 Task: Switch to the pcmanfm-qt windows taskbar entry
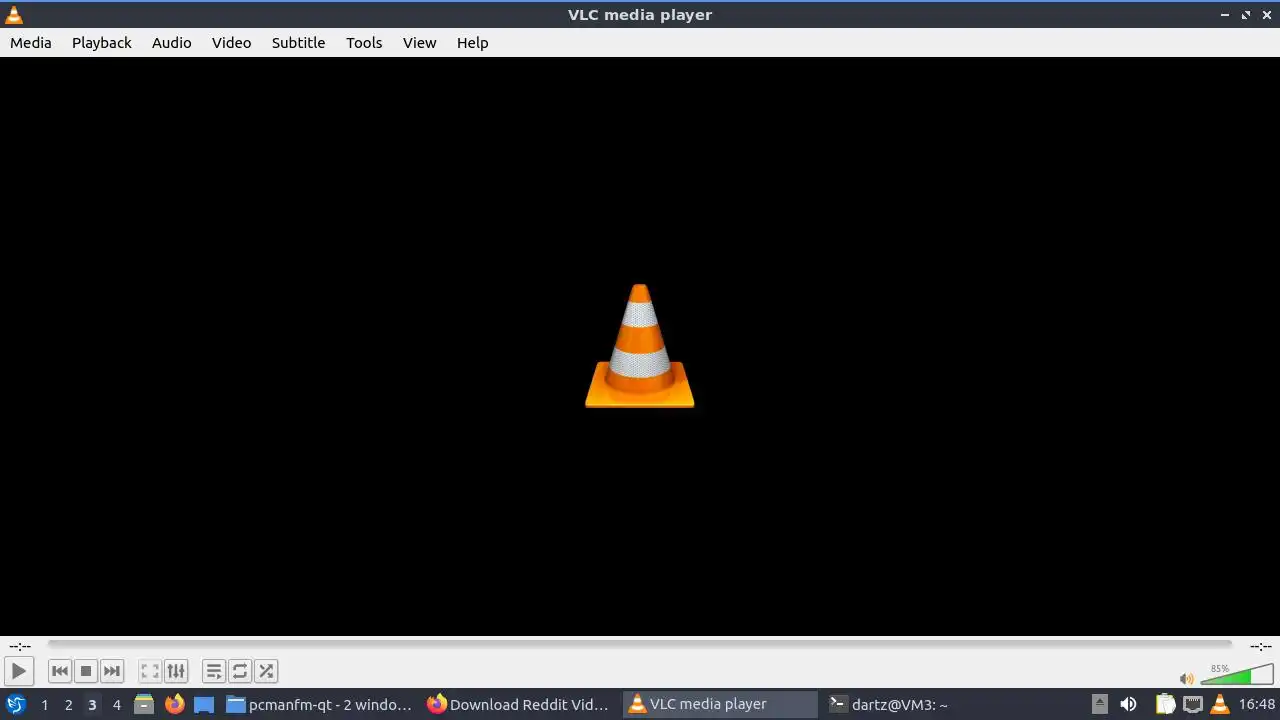click(x=319, y=704)
